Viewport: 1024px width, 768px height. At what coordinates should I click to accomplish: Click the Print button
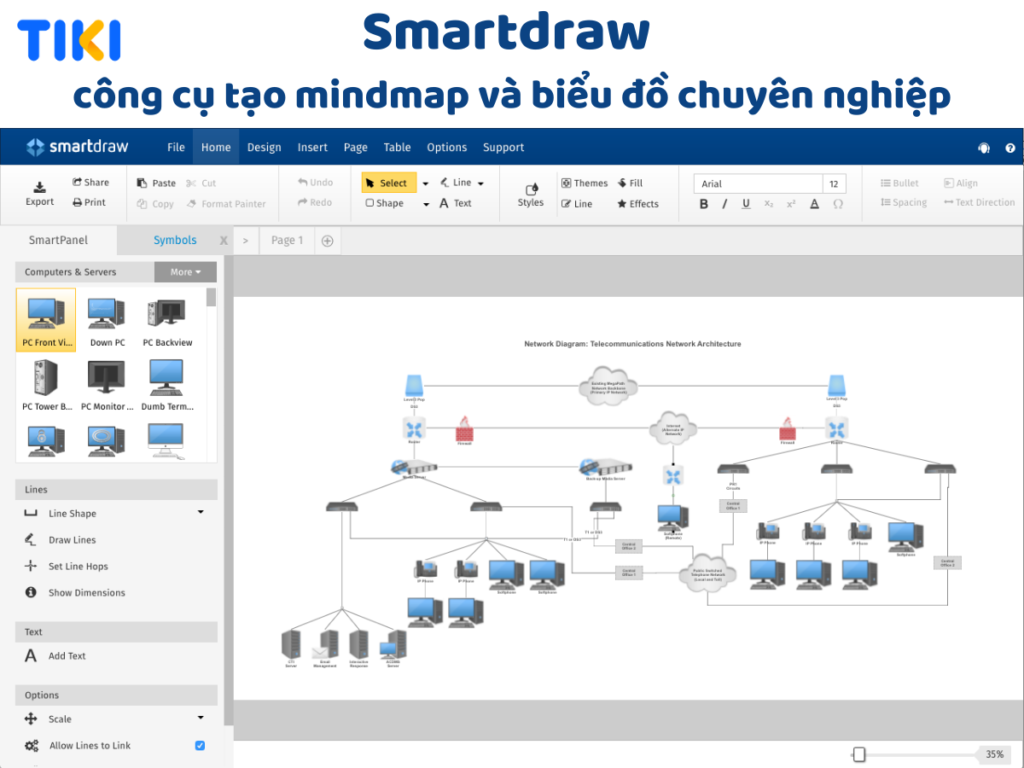tap(90, 202)
